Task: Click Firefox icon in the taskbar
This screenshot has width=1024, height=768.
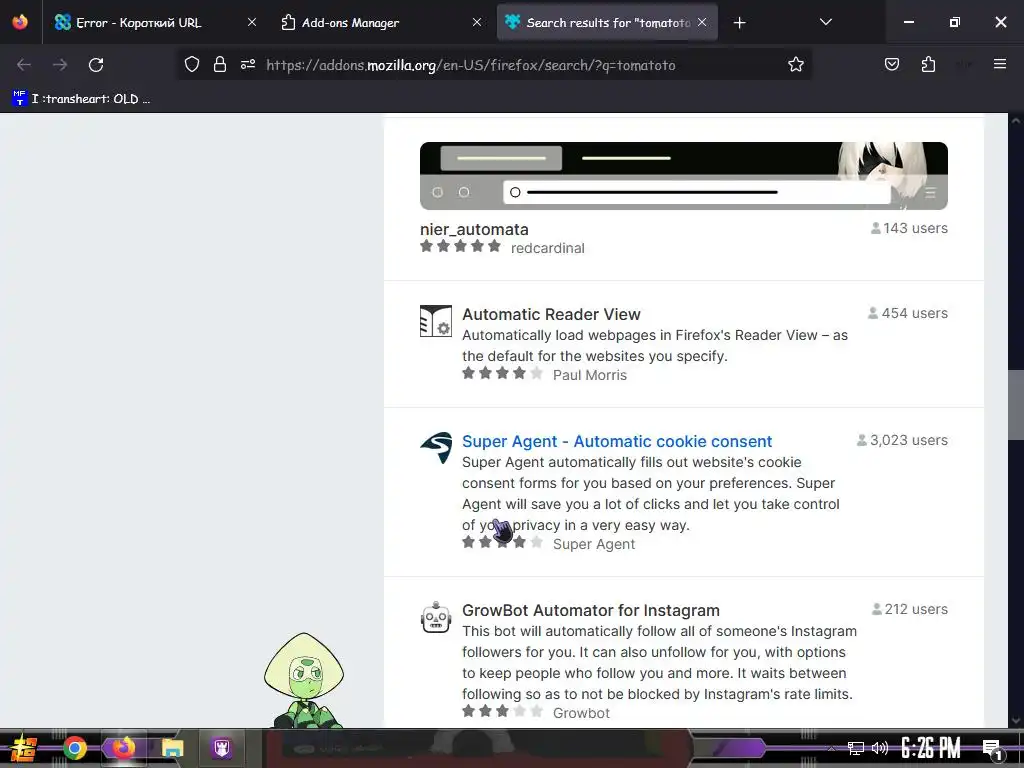Action: [x=123, y=748]
